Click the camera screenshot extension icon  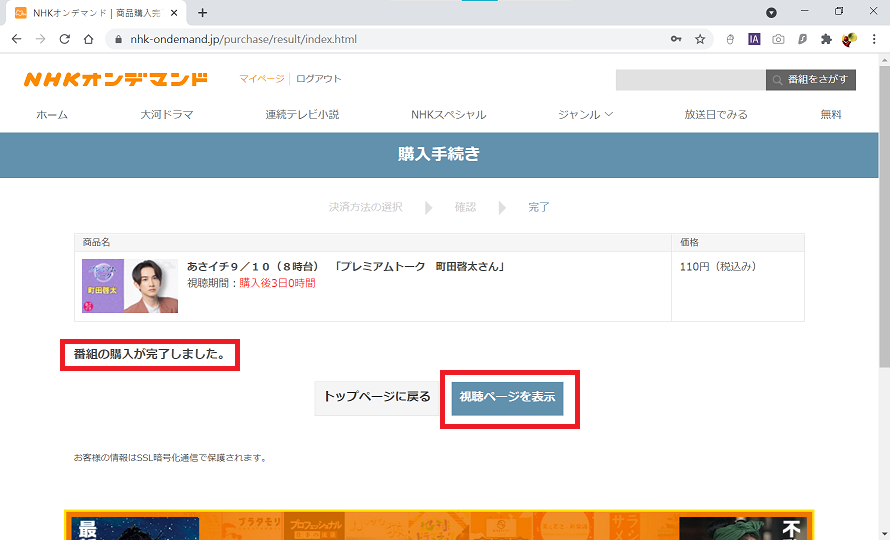coord(778,39)
